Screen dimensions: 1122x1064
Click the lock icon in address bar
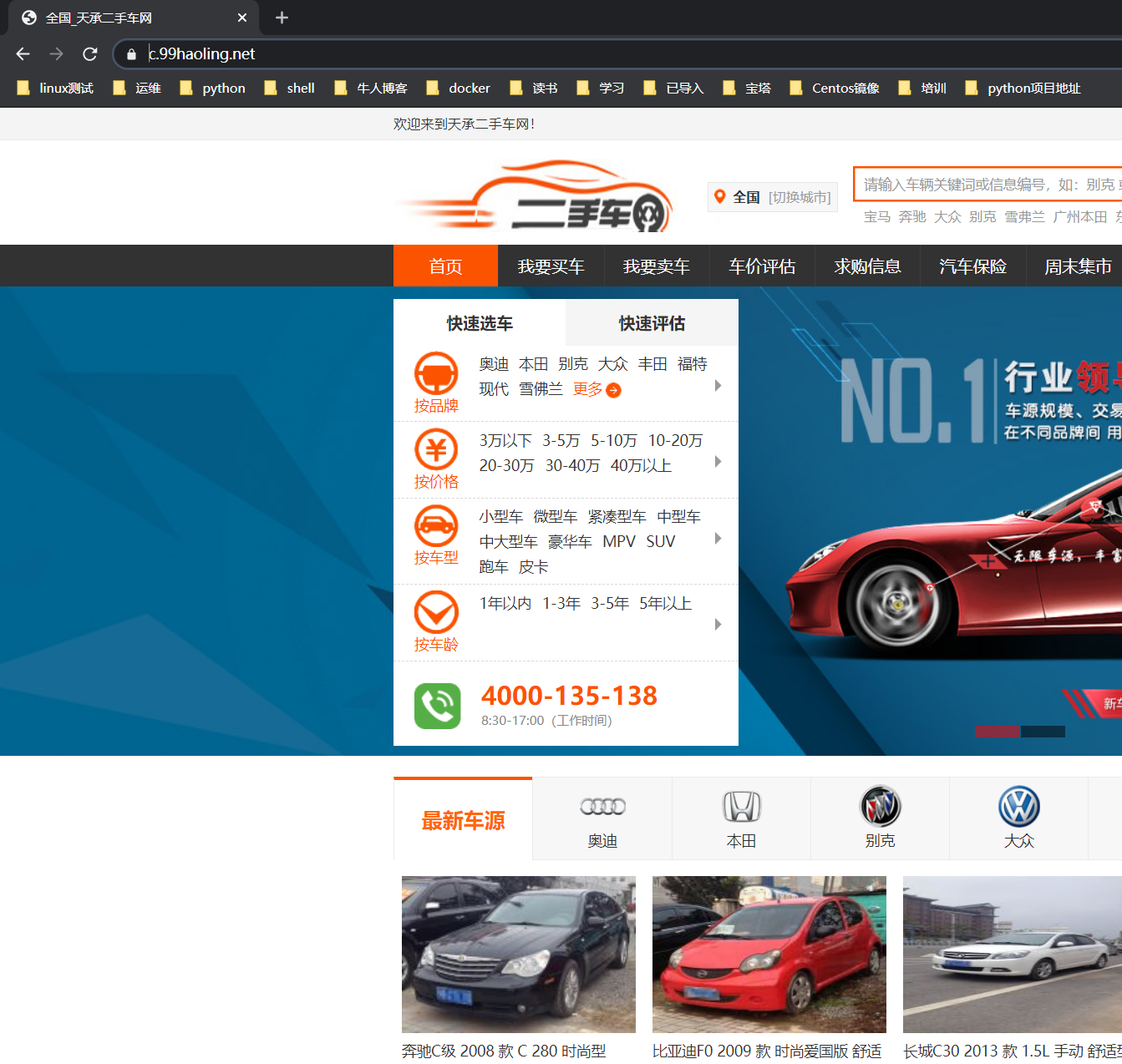[131, 54]
